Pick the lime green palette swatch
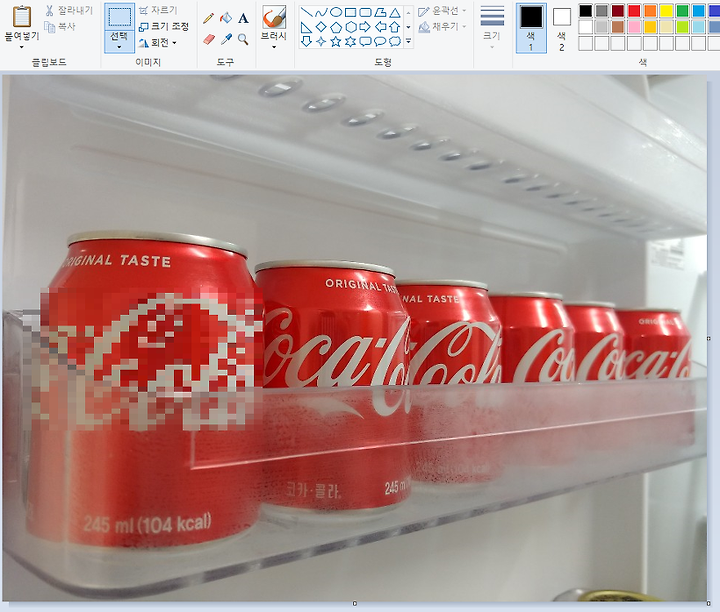The width and height of the screenshot is (720, 612). pyautogui.click(x=682, y=27)
